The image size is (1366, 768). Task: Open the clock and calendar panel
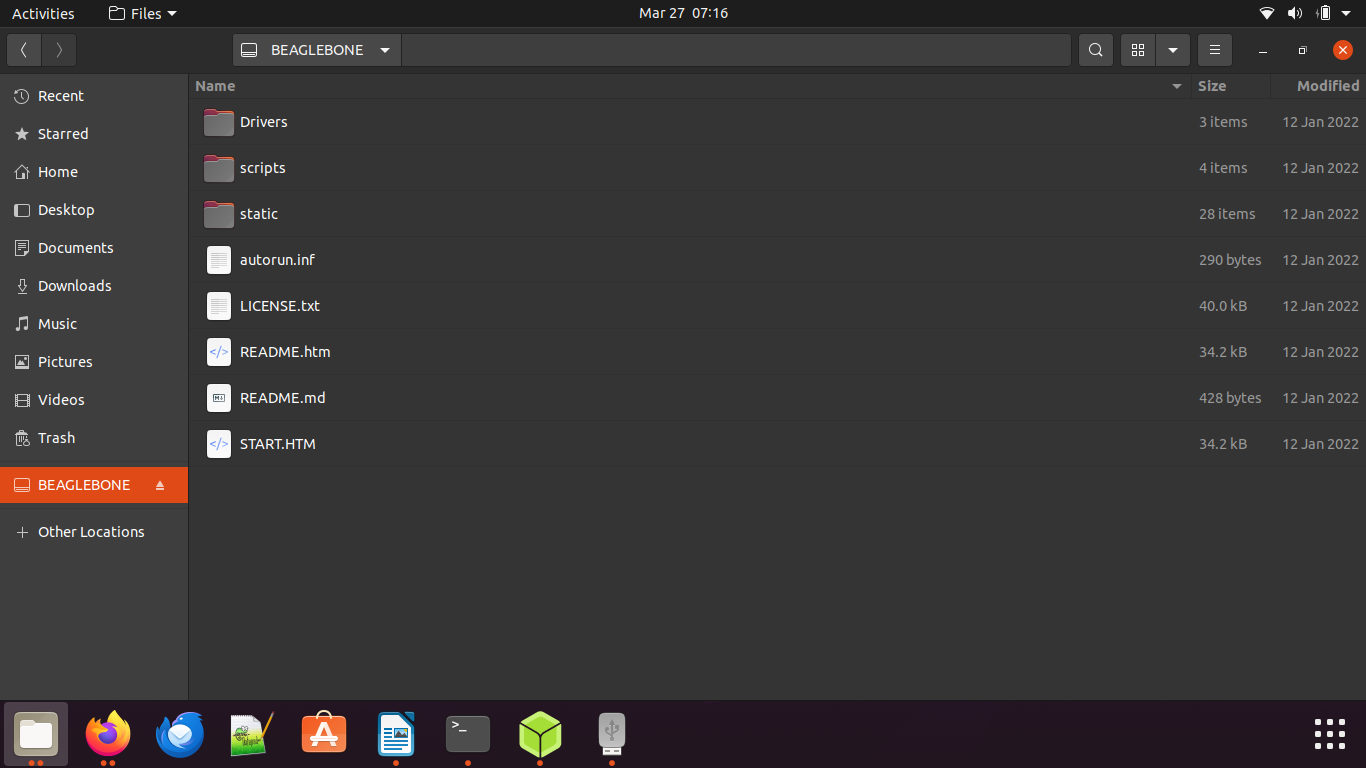683,13
